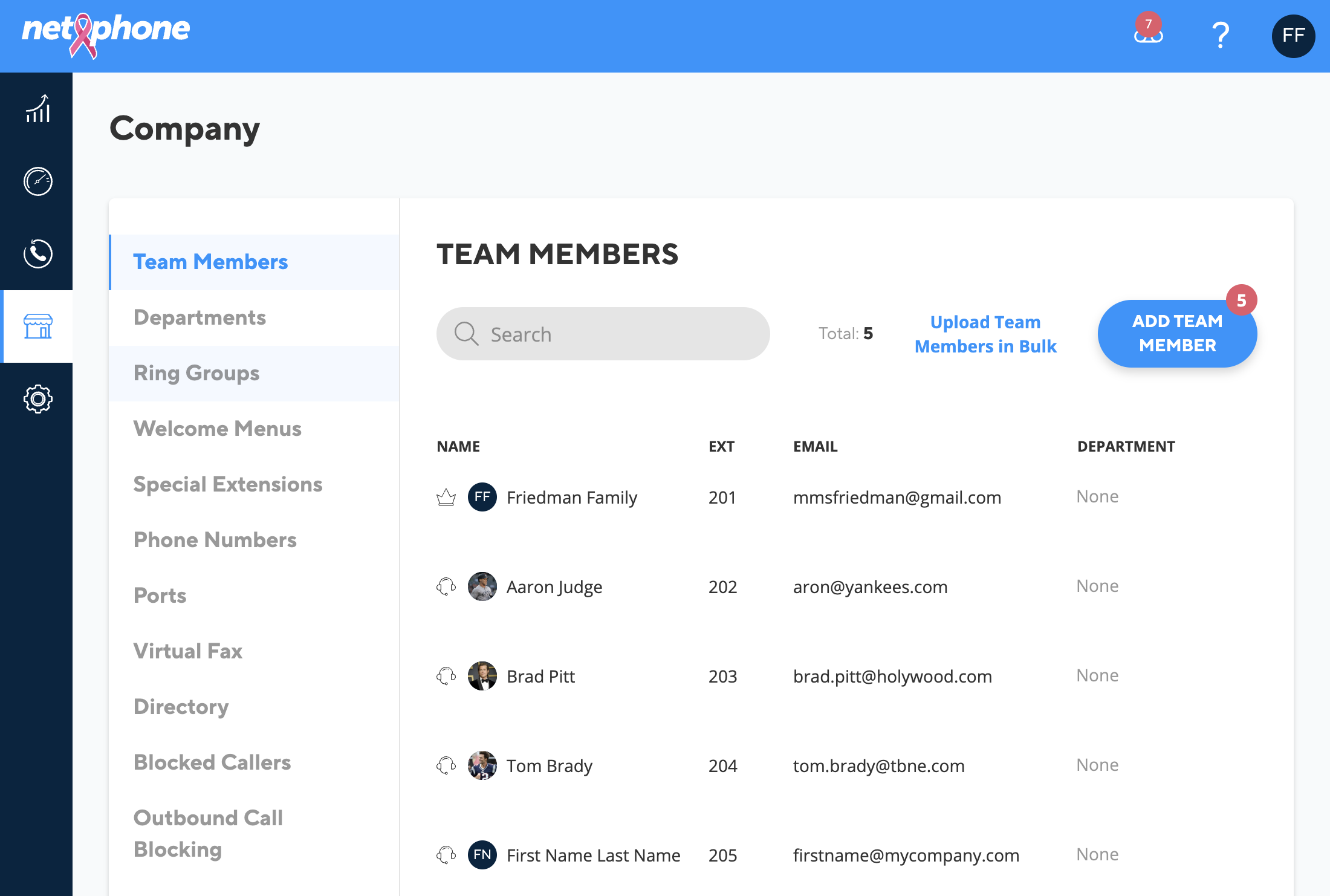Go to Special Extensions
Image resolution: width=1330 pixels, height=896 pixels.
pyautogui.click(x=254, y=484)
